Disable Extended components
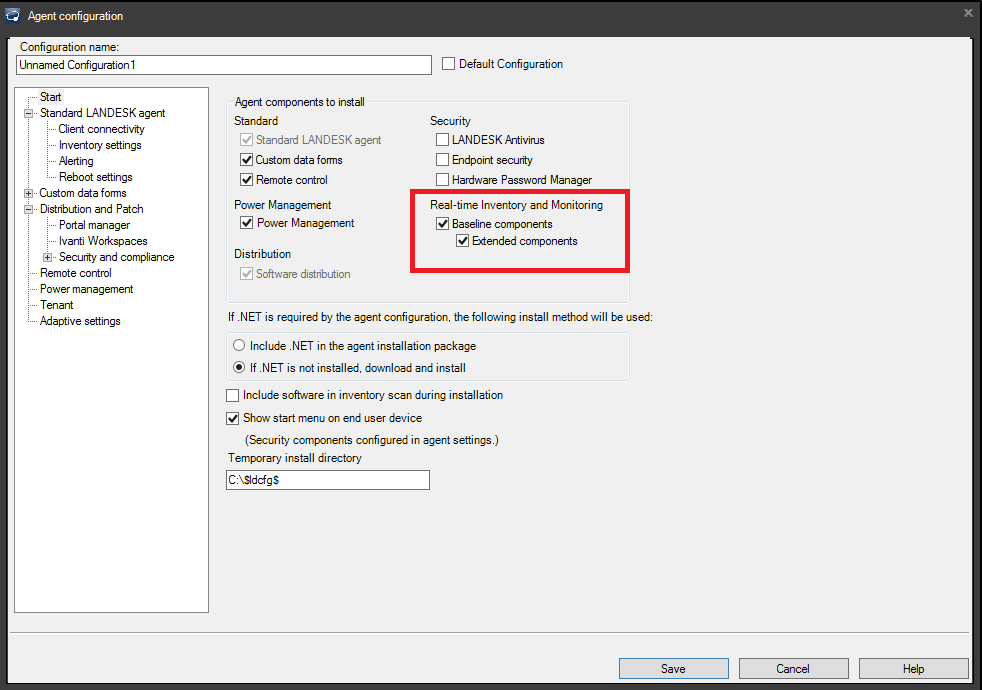The width and height of the screenshot is (982, 690). (x=462, y=240)
